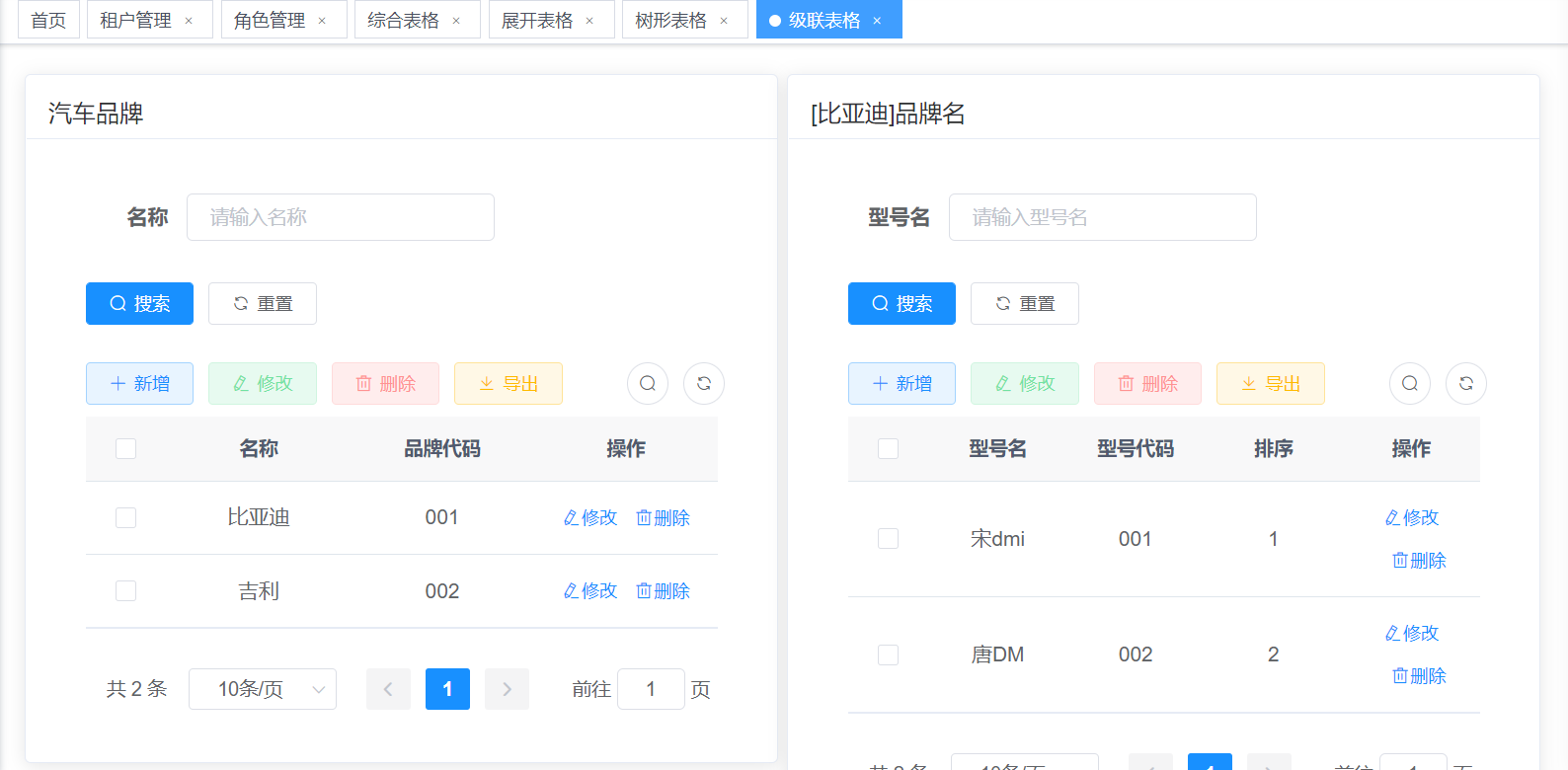1568x770 pixels.
Task: Click 删除 link for the 吉利 row
Action: click(x=664, y=591)
